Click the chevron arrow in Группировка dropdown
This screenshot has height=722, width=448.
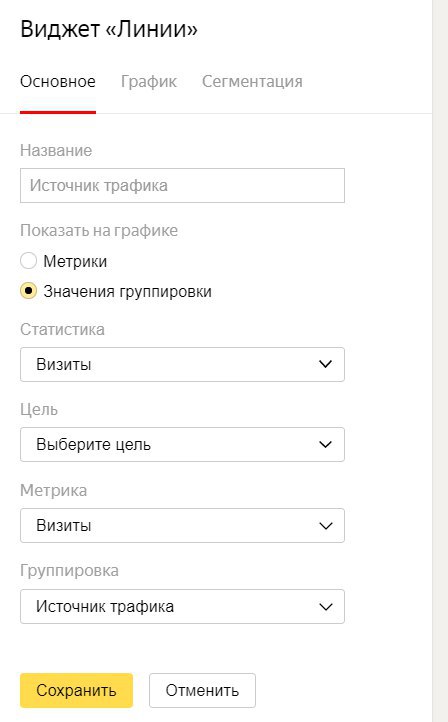(x=326, y=606)
